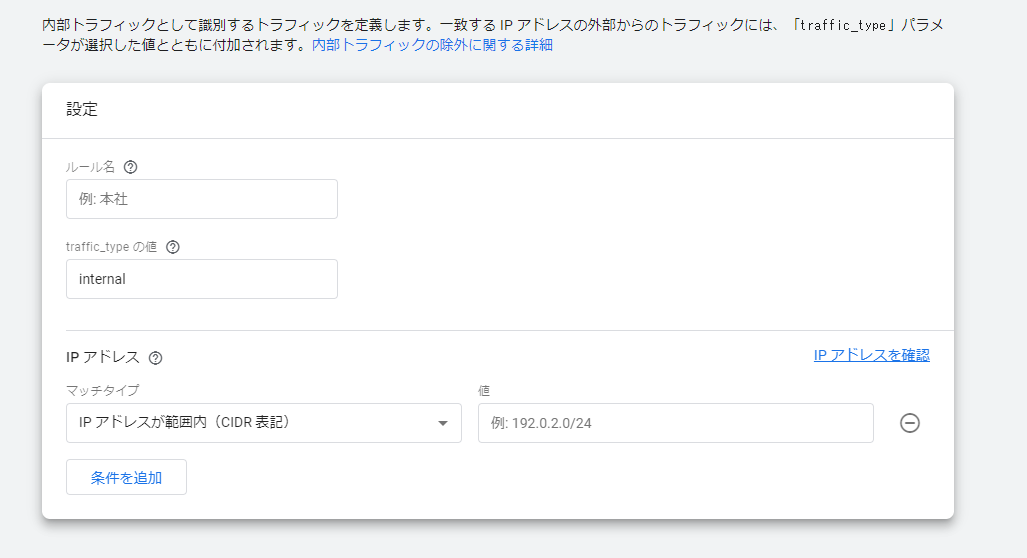Click the 条件を追加 button

tap(126, 477)
